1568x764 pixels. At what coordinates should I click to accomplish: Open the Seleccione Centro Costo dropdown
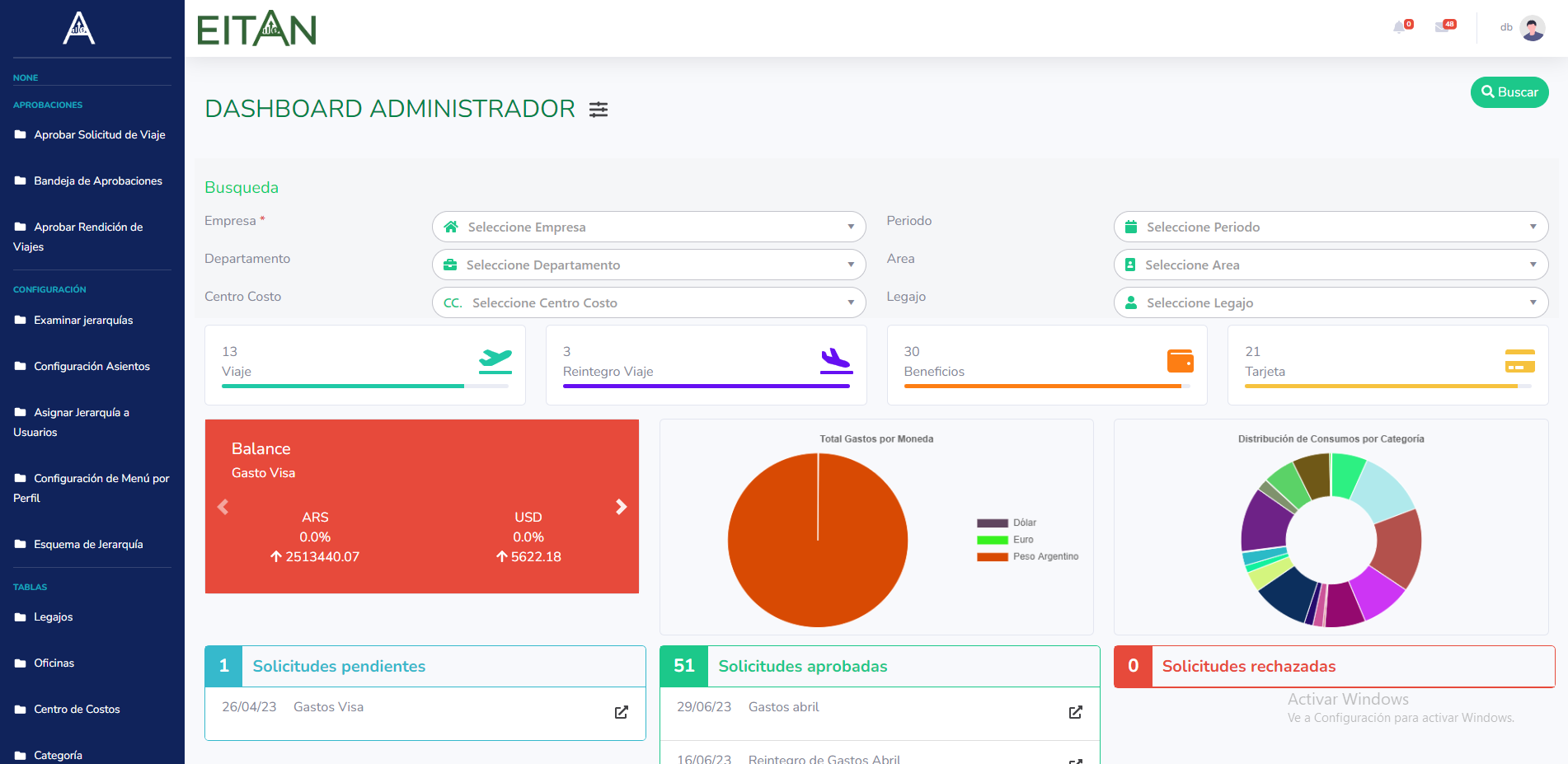649,302
